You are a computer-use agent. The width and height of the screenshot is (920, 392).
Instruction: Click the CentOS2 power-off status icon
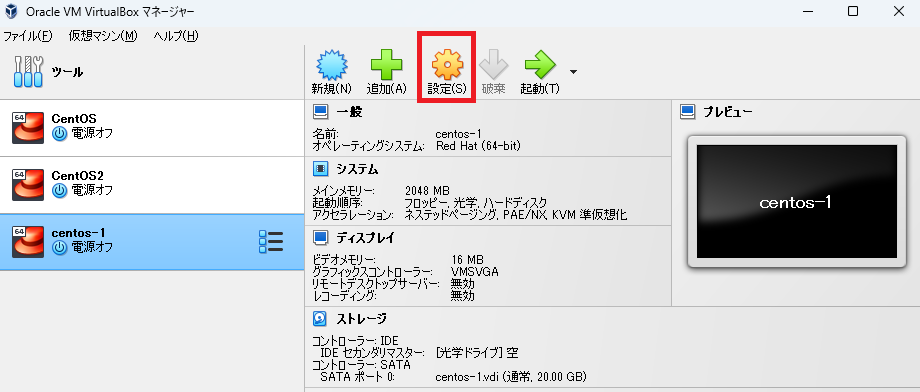[x=59, y=190]
